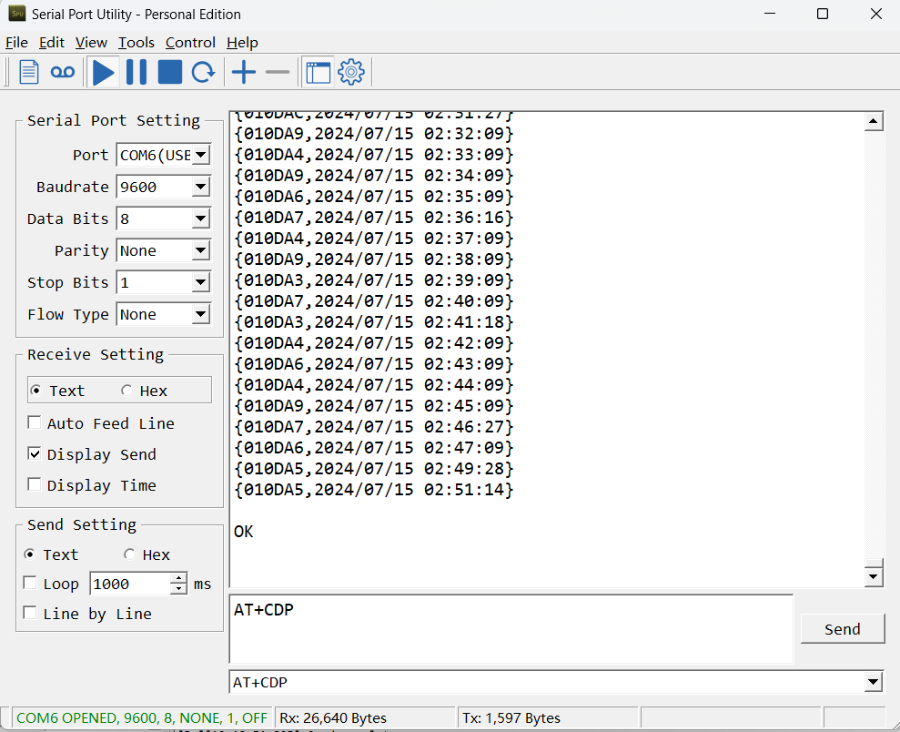Image resolution: width=900 pixels, height=732 pixels.
Task: Click log line with 02:36:16 timestamp
Action: [374, 218]
